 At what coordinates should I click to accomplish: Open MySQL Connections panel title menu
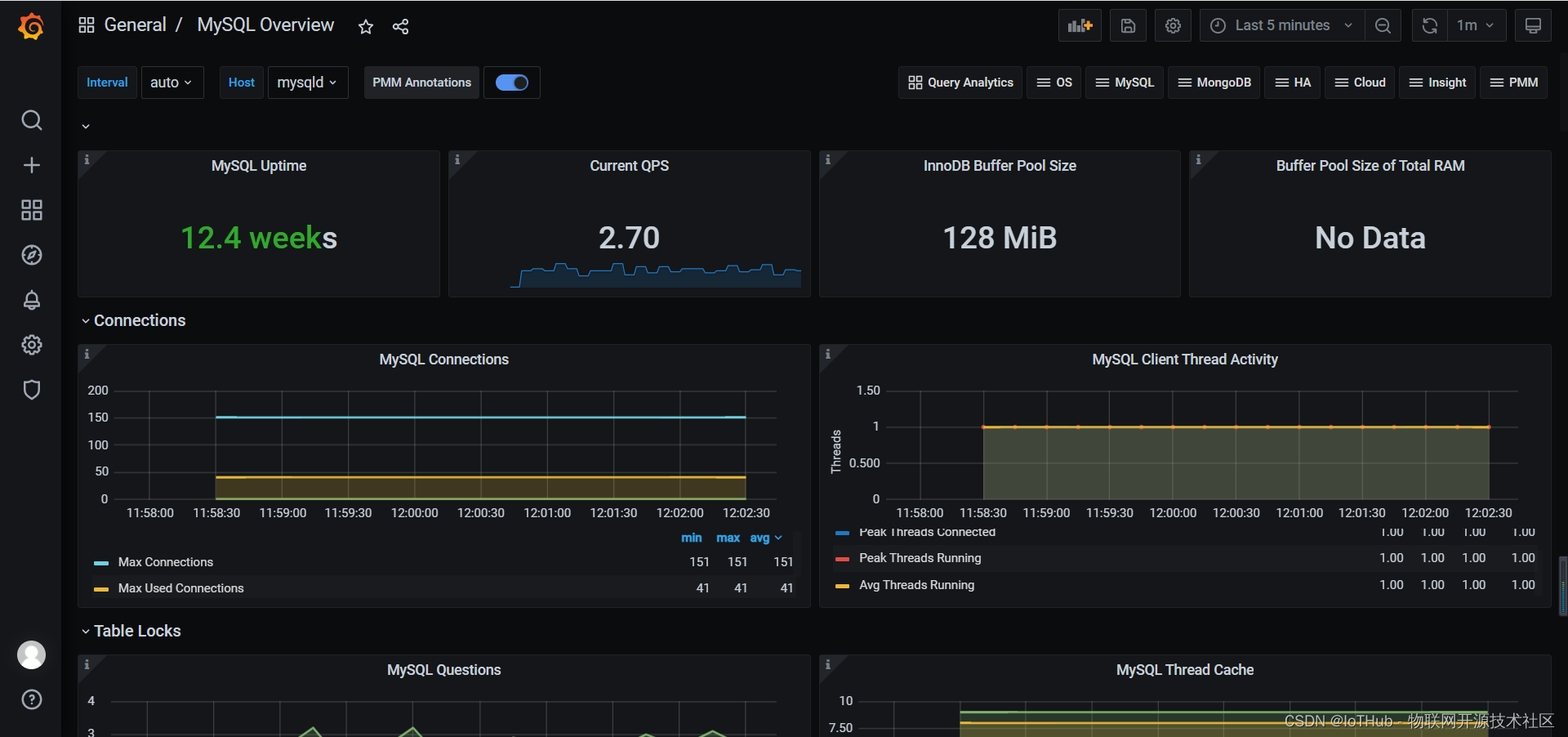pos(443,360)
